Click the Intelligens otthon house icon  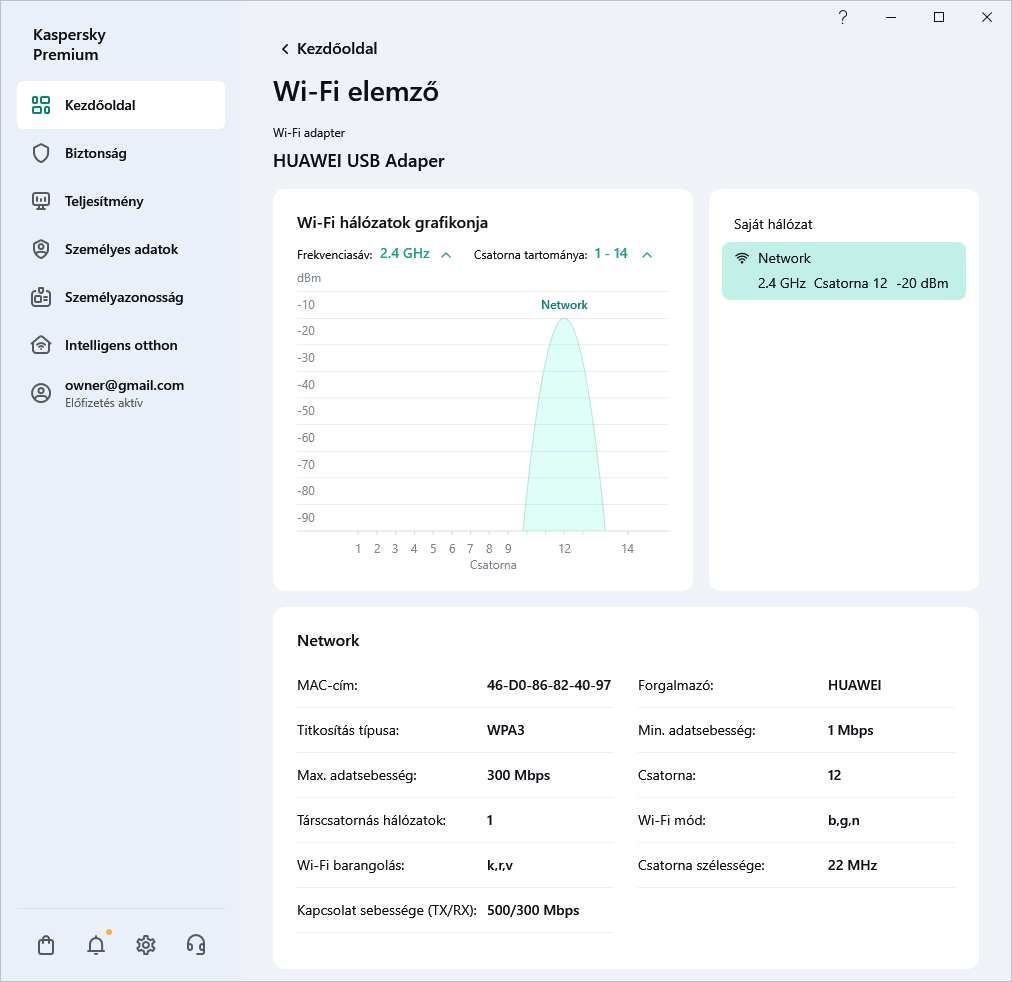point(41,345)
